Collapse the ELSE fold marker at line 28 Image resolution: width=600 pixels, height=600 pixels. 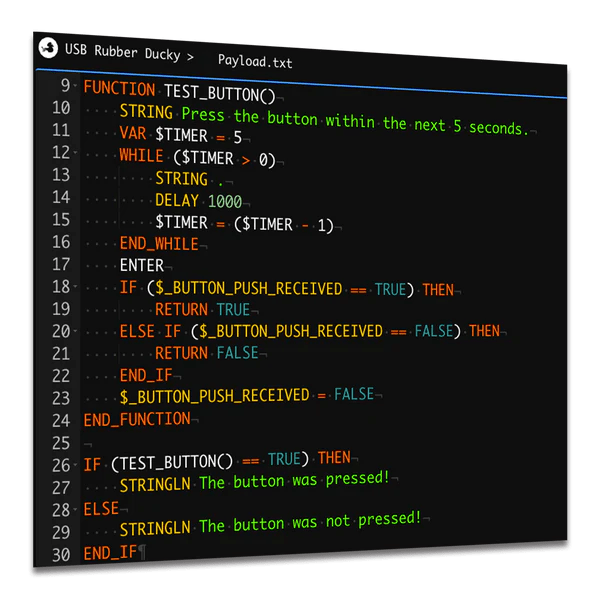(75, 509)
